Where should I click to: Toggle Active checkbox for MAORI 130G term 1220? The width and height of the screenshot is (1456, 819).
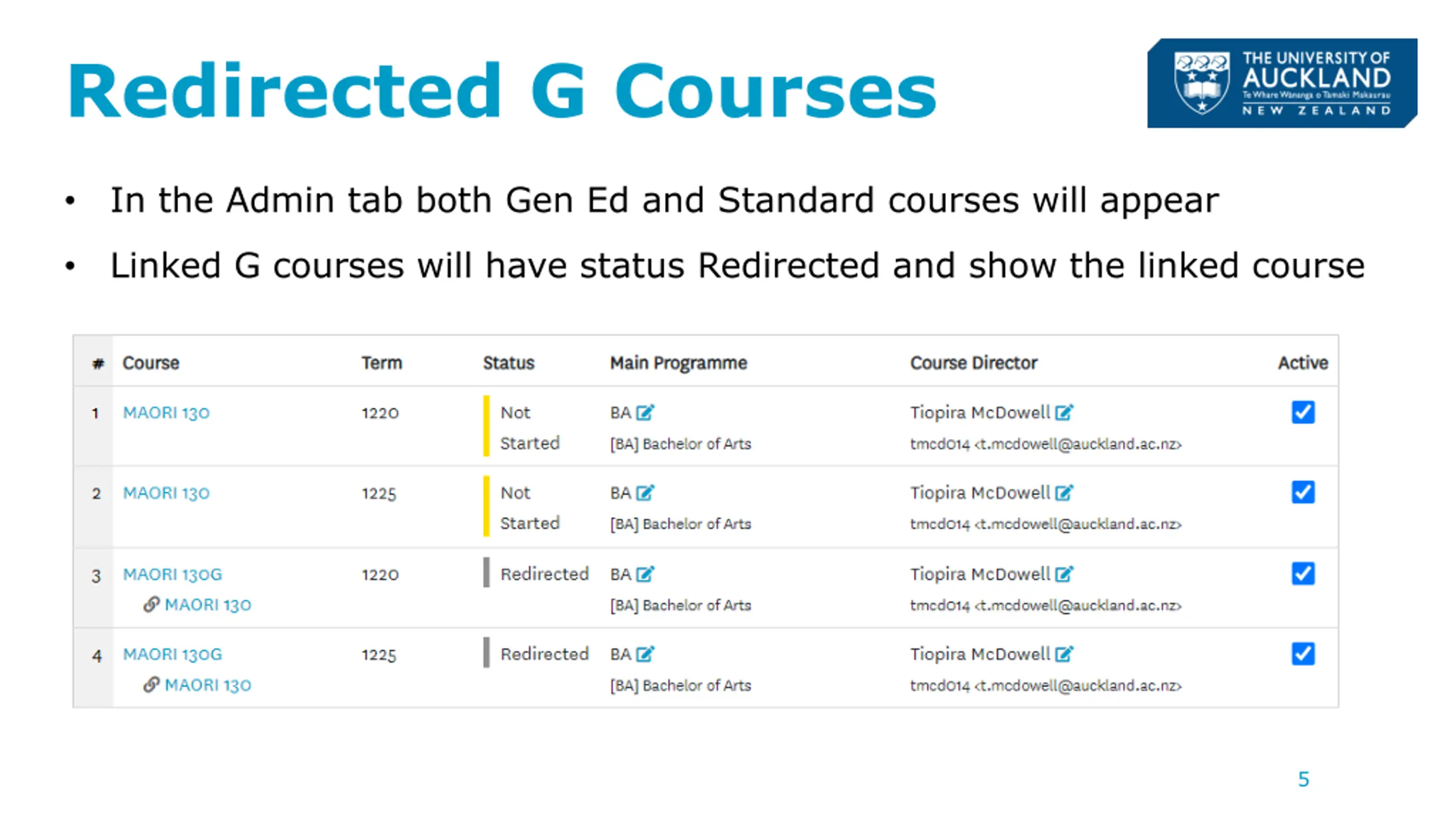[1303, 574]
